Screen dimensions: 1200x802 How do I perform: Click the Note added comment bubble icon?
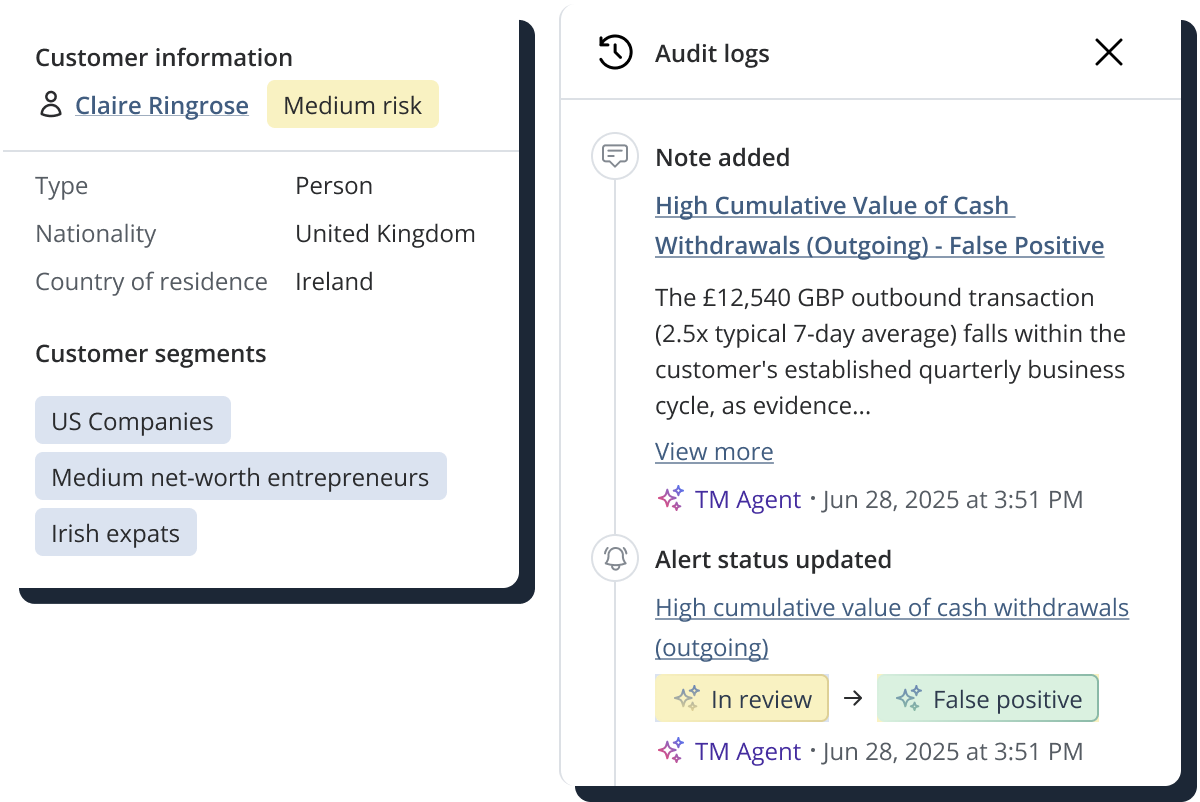tap(615, 157)
